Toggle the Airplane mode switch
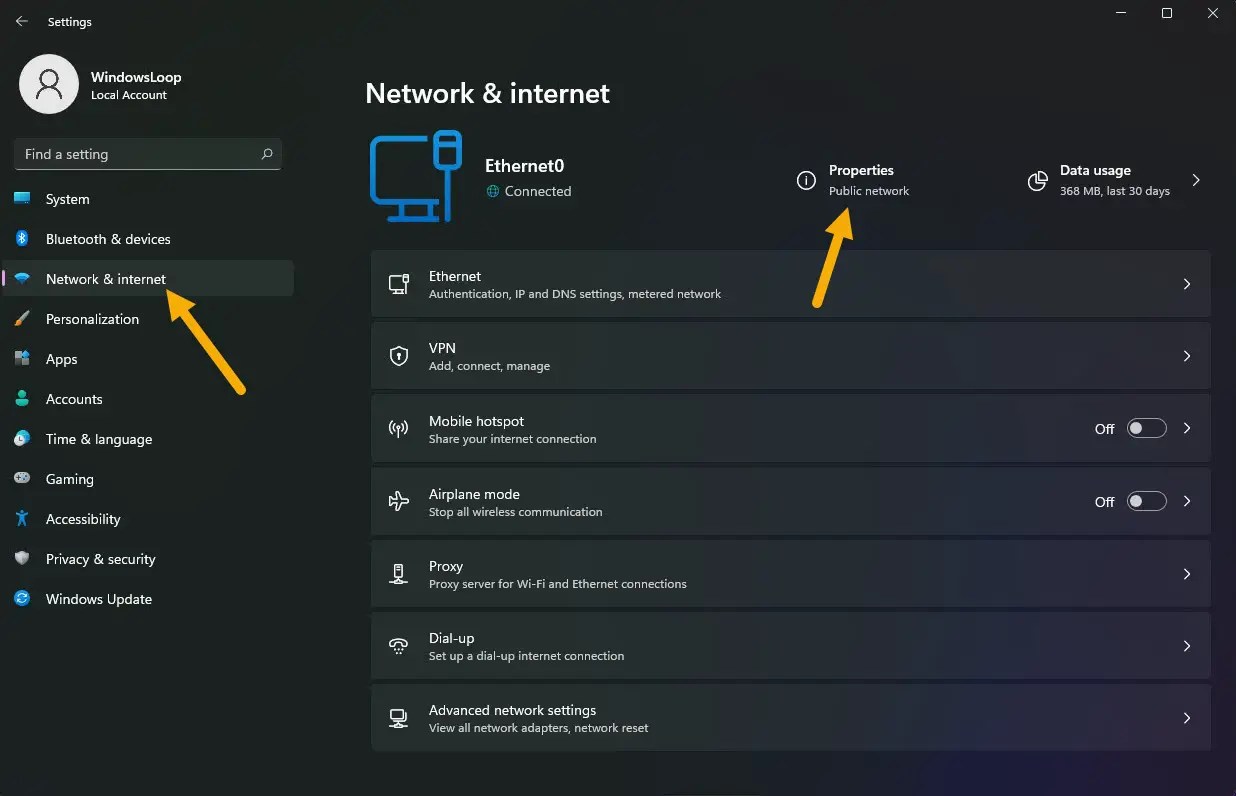Viewport: 1236px width, 796px height. [x=1146, y=501]
